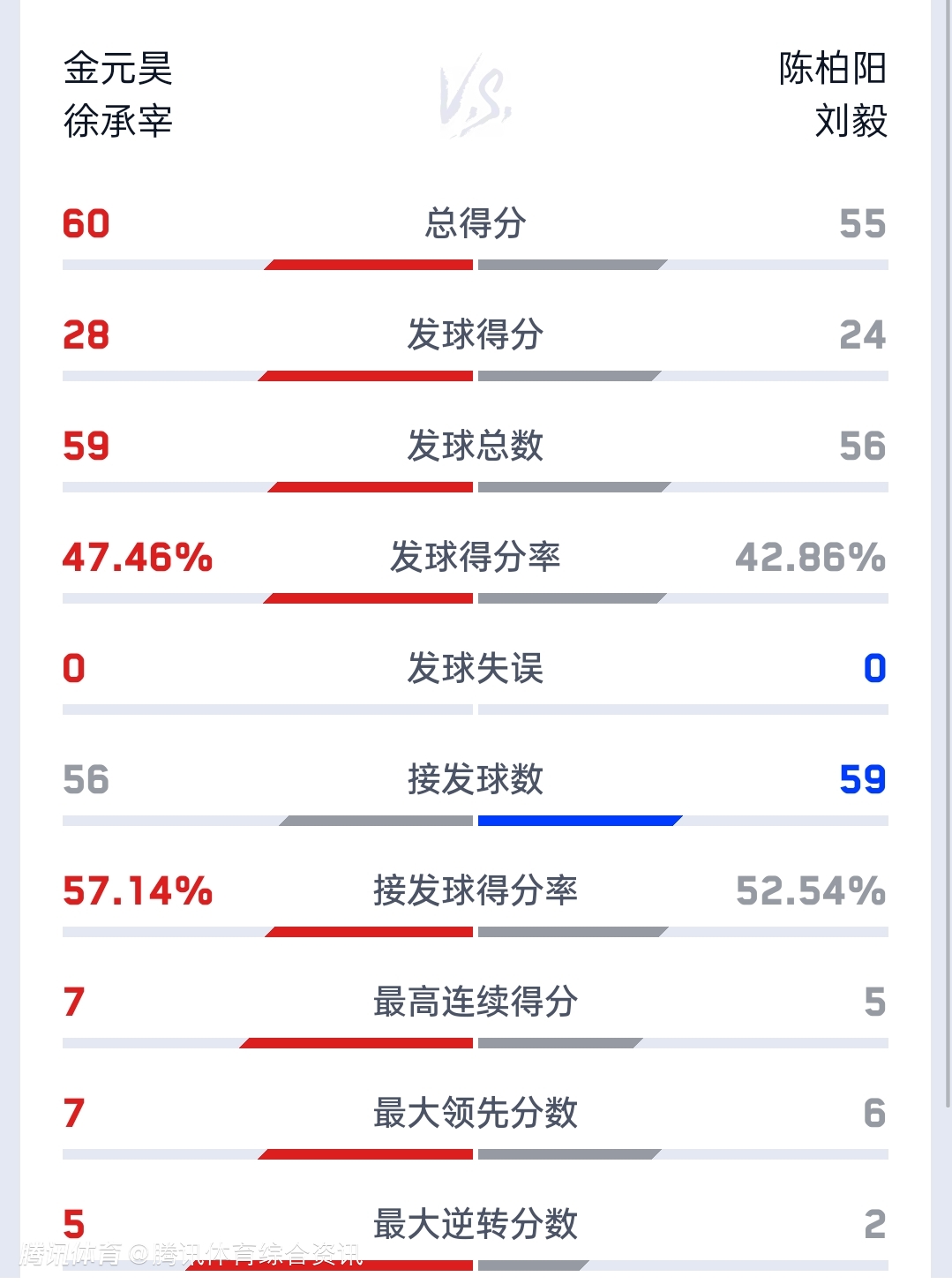Viewport: 952px width, 1284px height.
Task: Tap player name 徐承宰
Action: click(117, 121)
